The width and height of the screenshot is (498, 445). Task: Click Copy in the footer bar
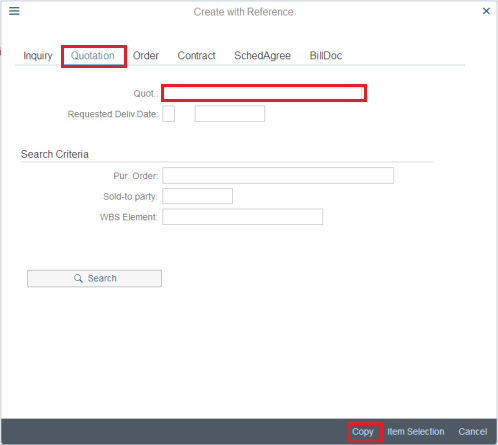coord(363,432)
